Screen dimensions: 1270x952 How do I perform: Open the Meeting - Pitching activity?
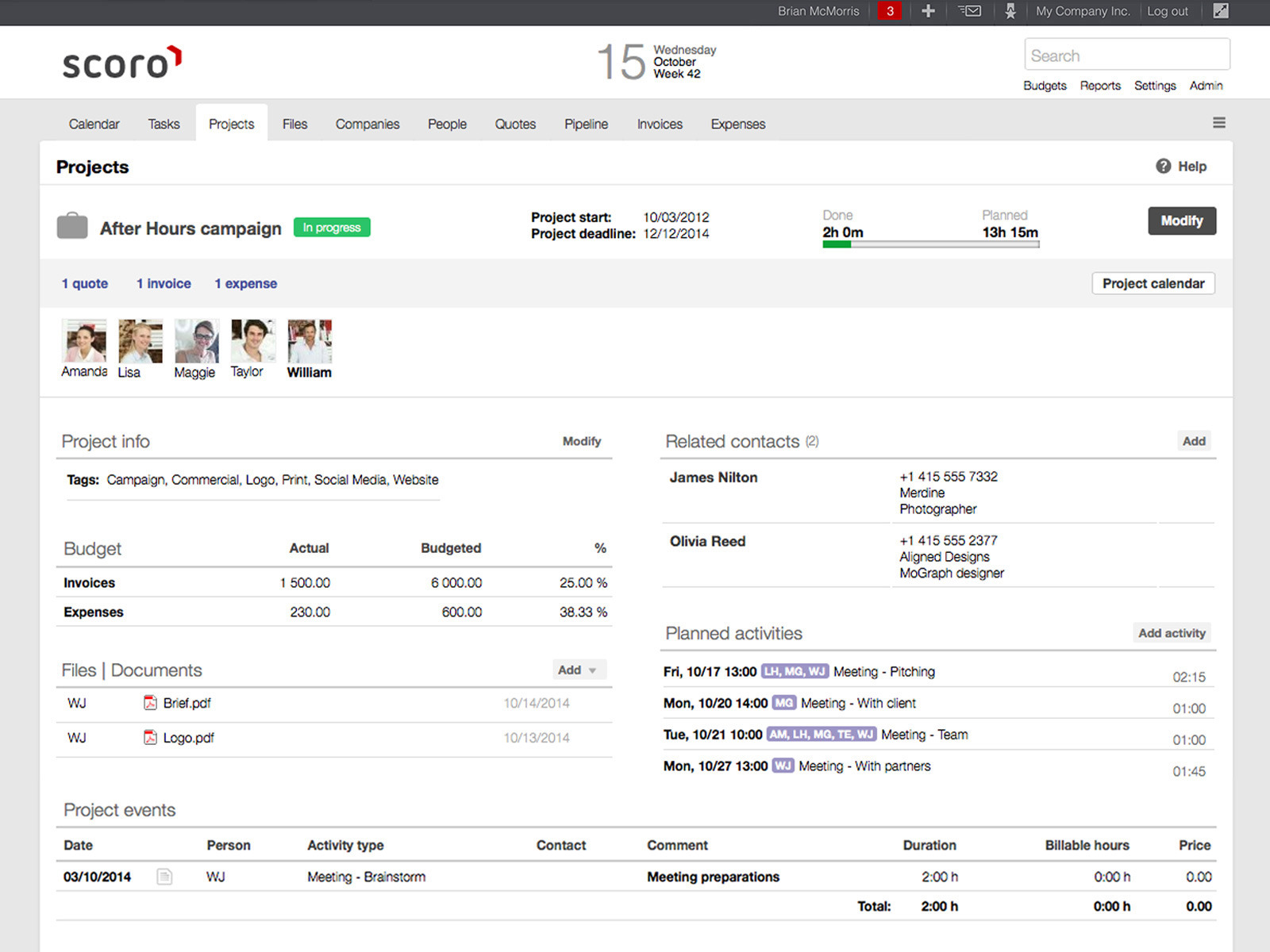pyautogui.click(x=884, y=672)
